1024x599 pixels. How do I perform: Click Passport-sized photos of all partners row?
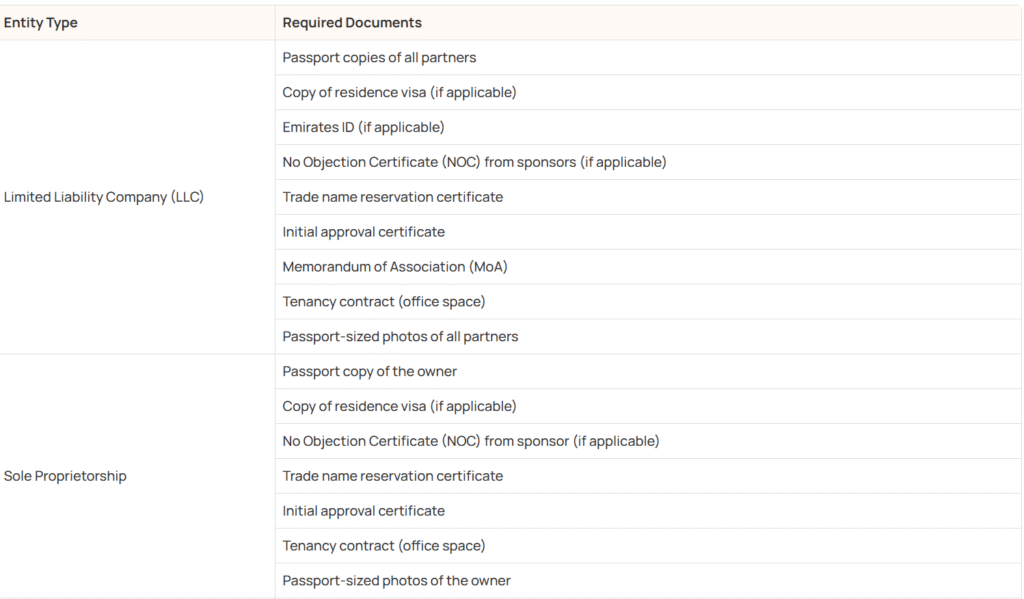pyautogui.click(x=648, y=336)
